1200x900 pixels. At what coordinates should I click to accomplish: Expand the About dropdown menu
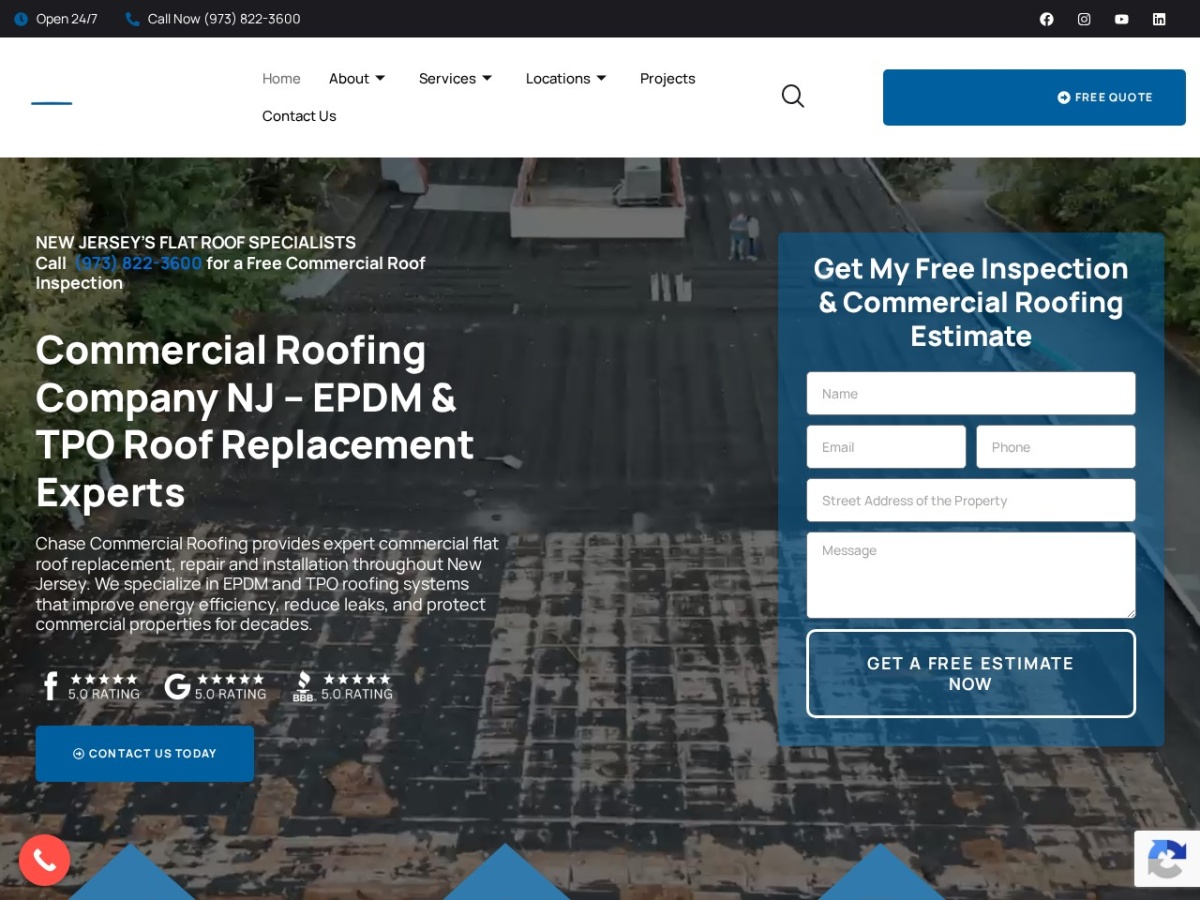357,78
